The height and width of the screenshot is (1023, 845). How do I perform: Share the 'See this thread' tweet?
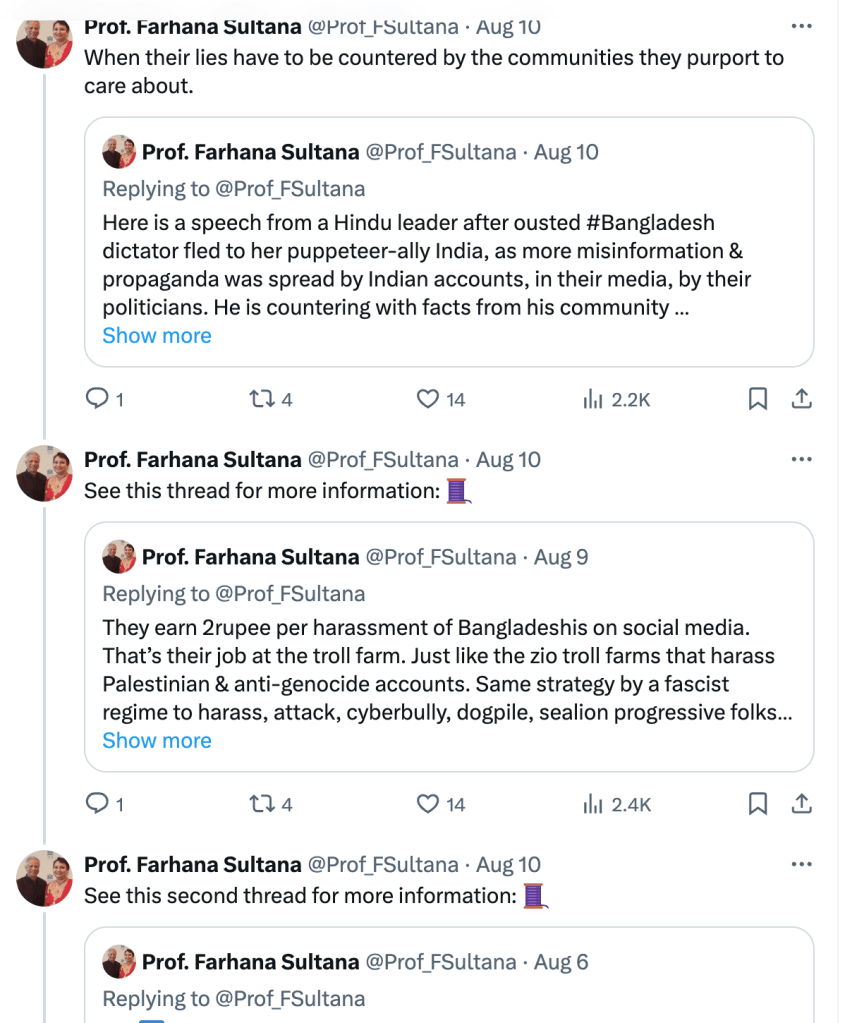coord(801,804)
